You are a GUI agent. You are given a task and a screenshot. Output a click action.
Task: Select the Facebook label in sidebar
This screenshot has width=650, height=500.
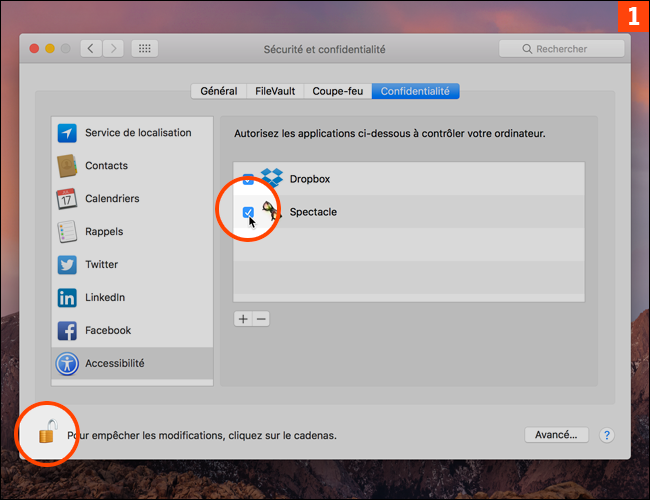[108, 330]
